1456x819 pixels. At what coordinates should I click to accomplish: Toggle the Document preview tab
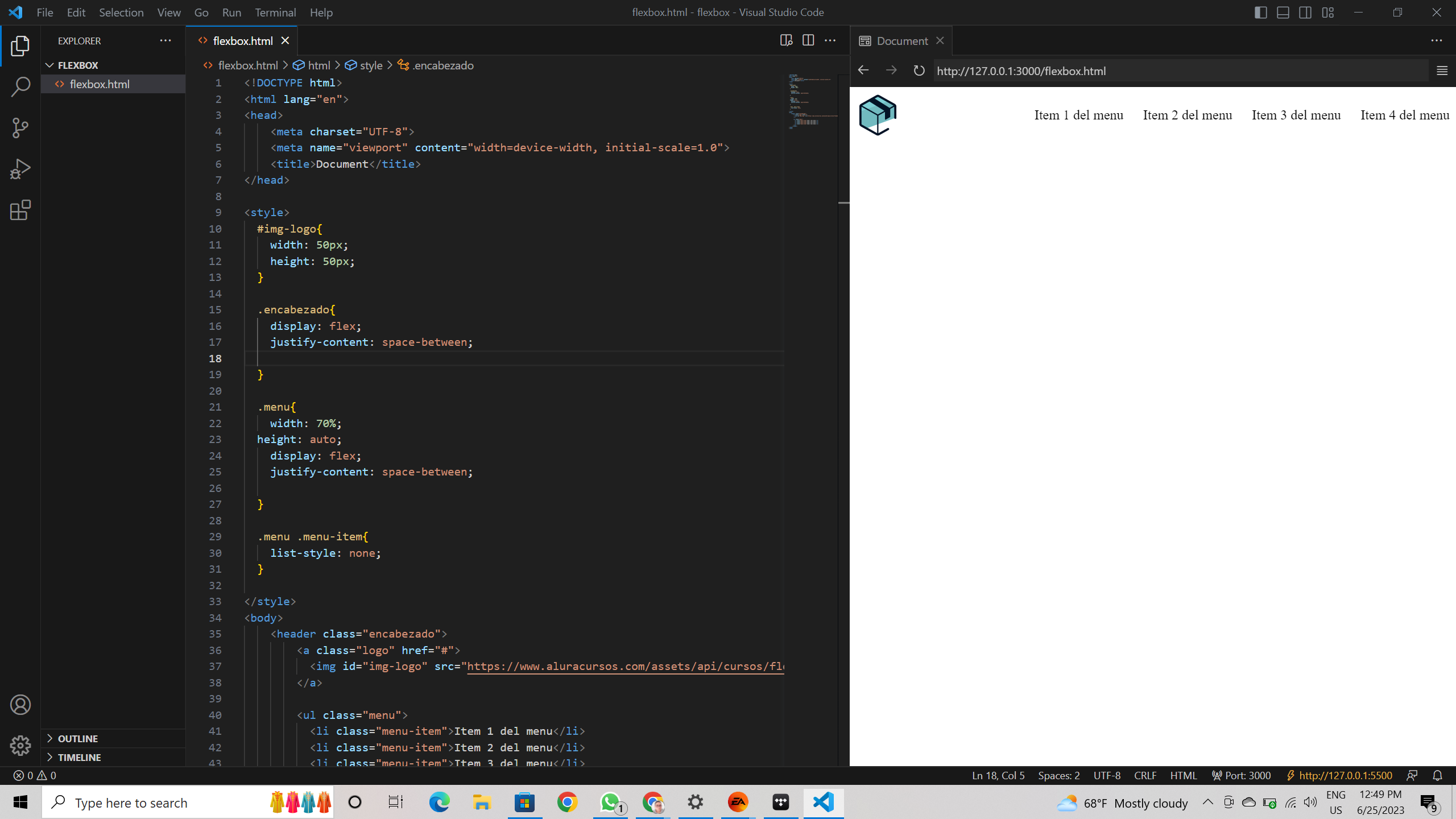click(x=900, y=41)
